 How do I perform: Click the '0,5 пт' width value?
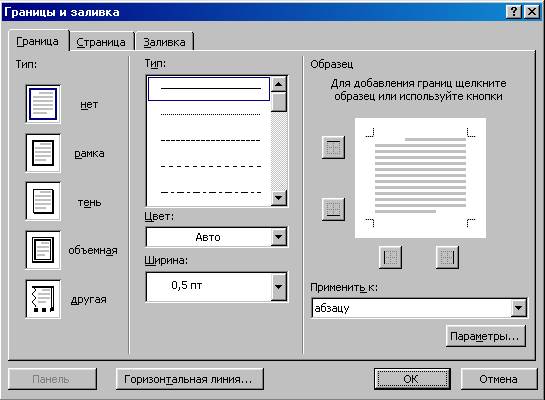187,285
